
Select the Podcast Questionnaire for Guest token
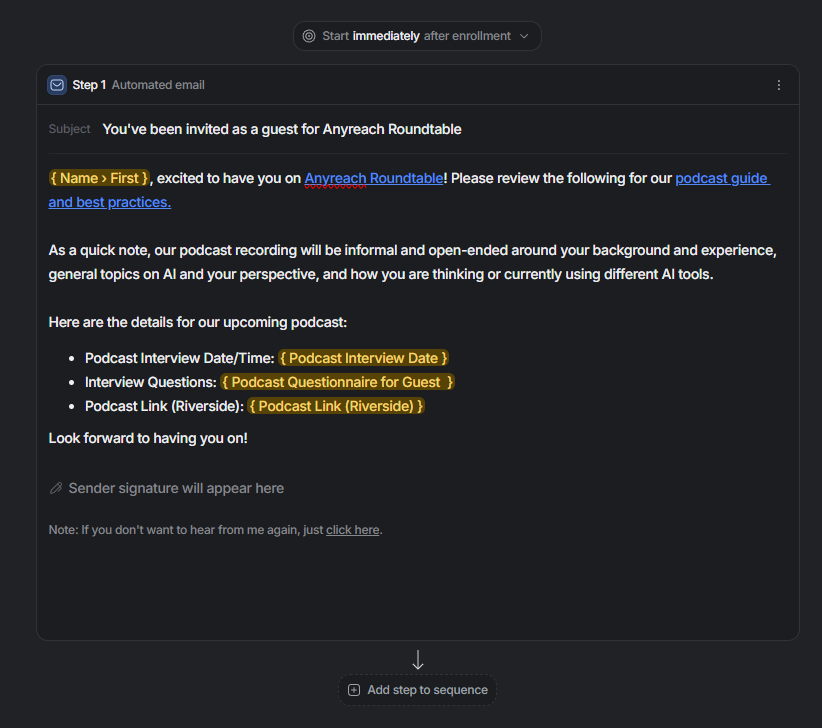click(338, 382)
